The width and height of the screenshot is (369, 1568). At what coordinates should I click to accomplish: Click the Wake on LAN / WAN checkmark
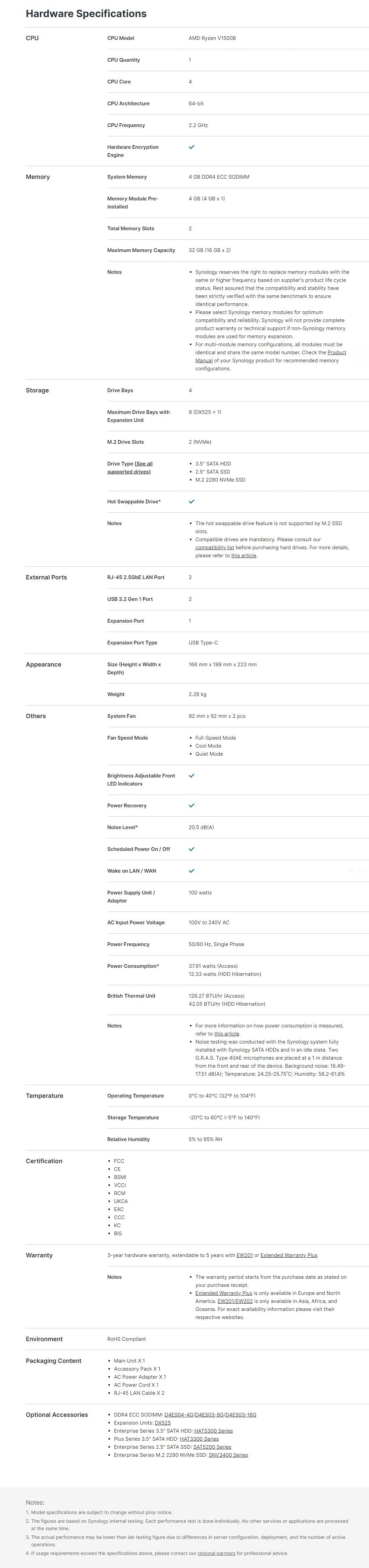(191, 870)
